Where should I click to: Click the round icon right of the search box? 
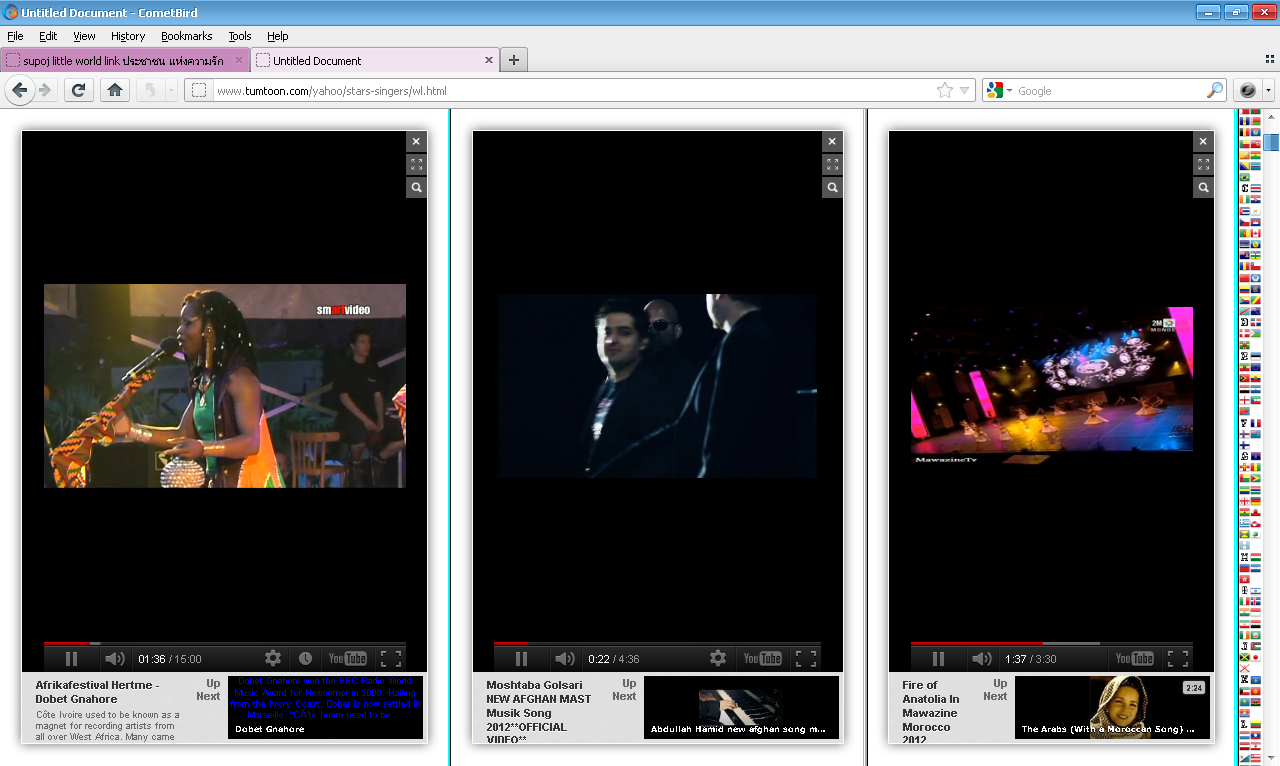1248,90
